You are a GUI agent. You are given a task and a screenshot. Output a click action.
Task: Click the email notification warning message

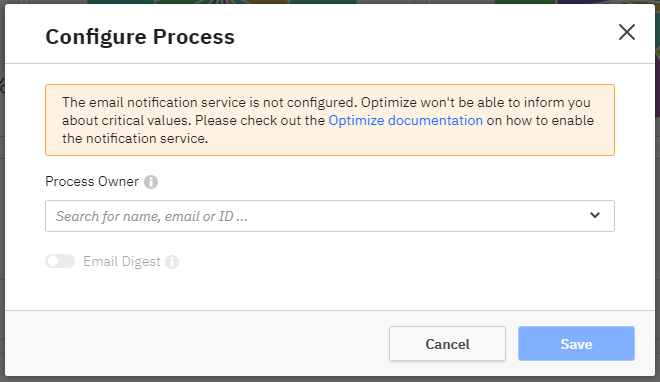[x=330, y=120]
